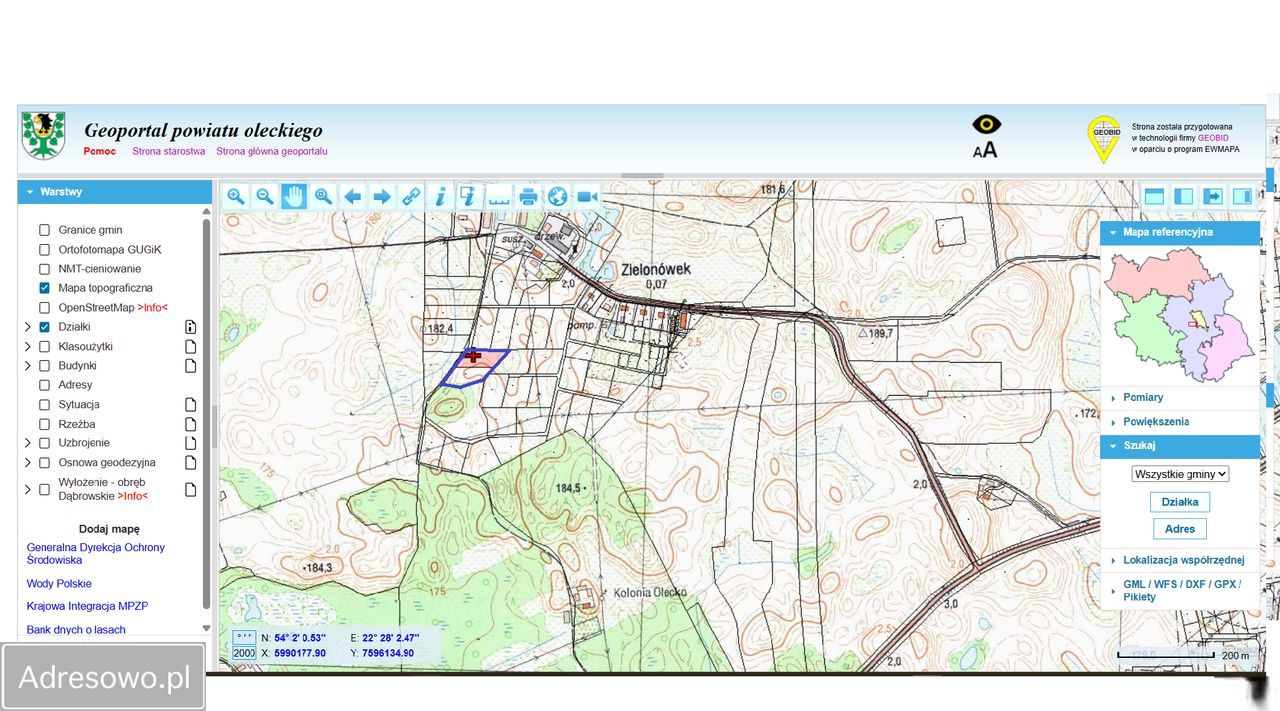Screen dimensions: 1280x711
Task: Click the Działka search button
Action: pos(1180,502)
